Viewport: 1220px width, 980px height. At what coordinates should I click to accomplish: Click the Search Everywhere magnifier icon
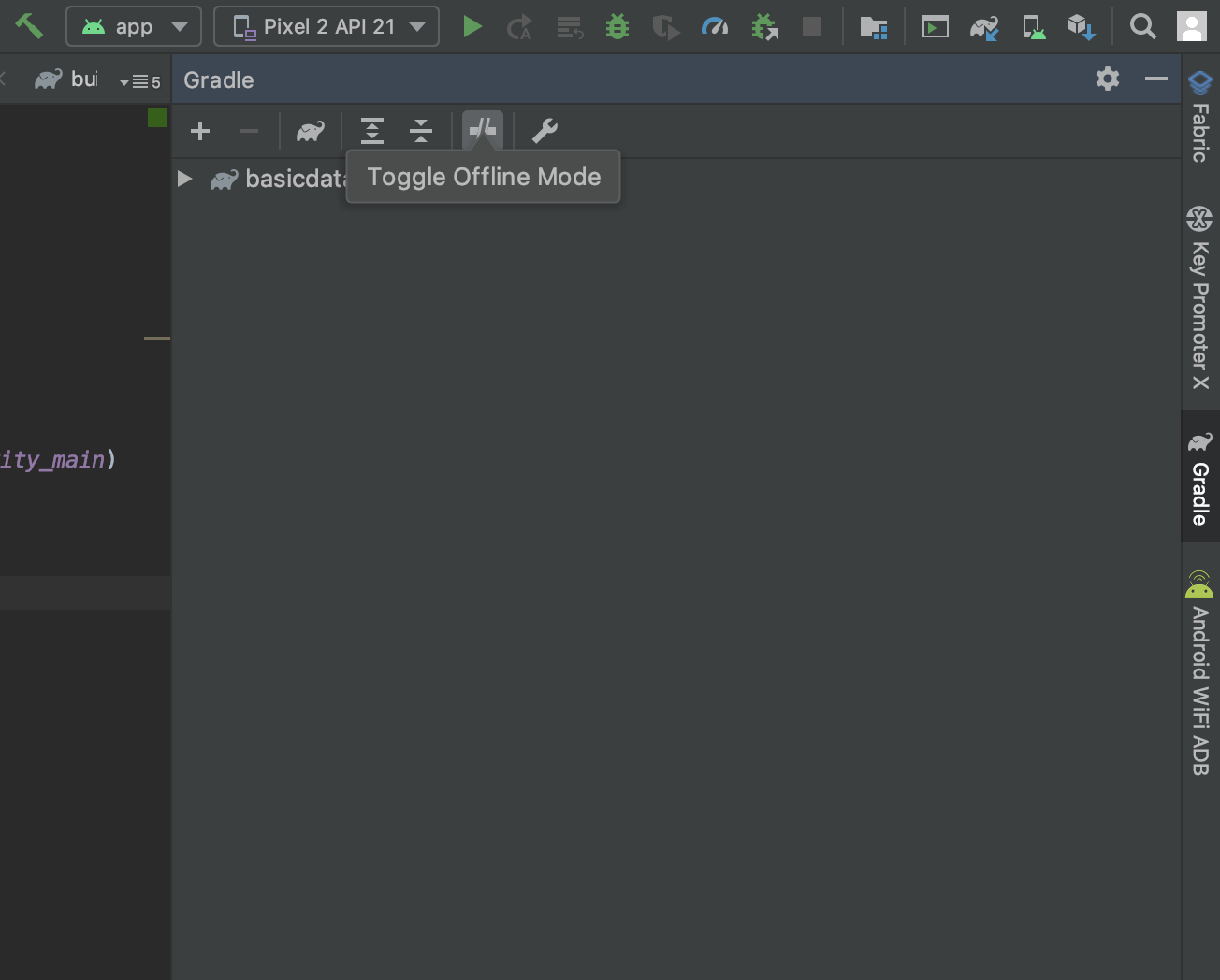point(1142,26)
